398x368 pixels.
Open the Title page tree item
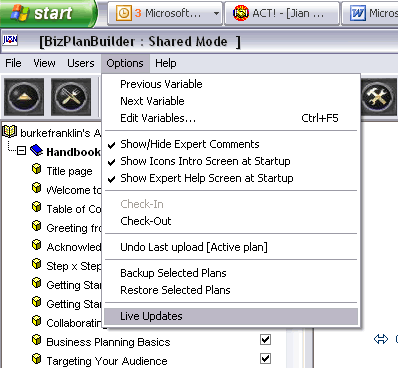[x=69, y=171]
